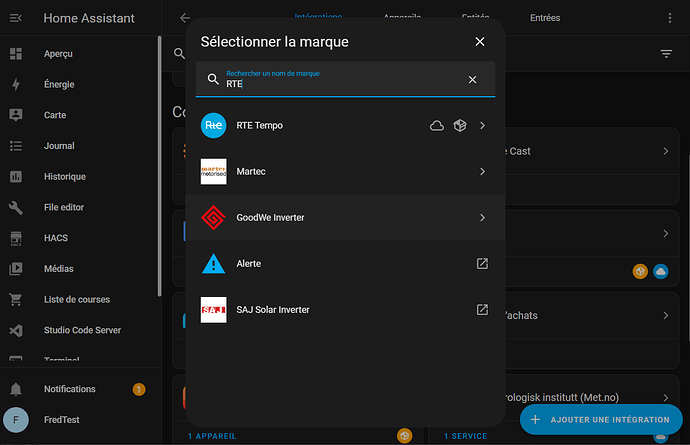Click the Alerte entry

345,264
